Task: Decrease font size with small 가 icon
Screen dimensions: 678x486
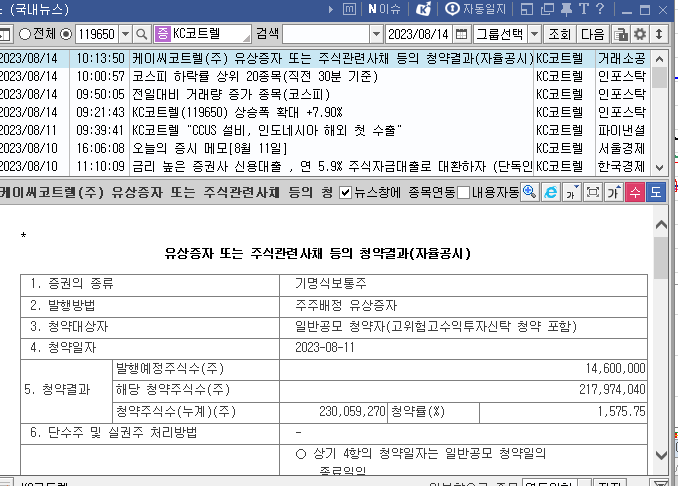Action: tap(572, 192)
